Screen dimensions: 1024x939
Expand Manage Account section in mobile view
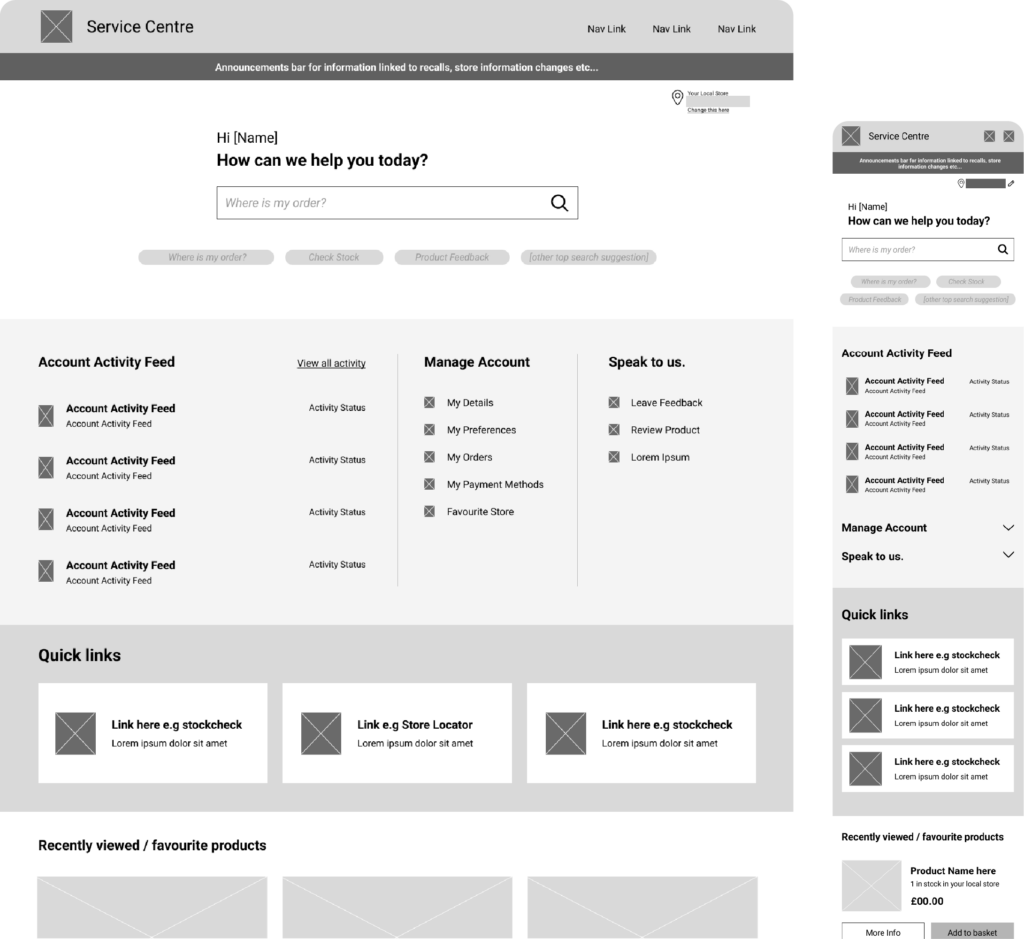coord(1008,528)
